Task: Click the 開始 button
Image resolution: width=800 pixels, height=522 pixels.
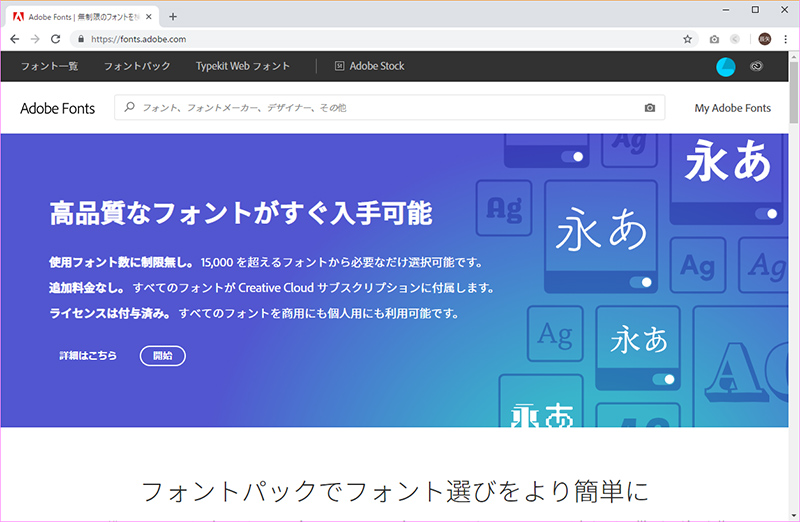Action: click(x=163, y=356)
